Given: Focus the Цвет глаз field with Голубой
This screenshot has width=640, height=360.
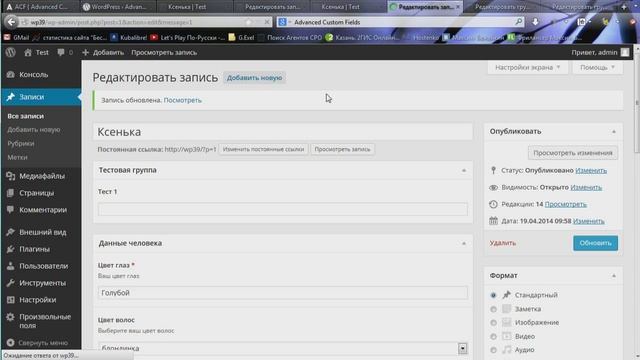Looking at the screenshot, I should coord(282,293).
